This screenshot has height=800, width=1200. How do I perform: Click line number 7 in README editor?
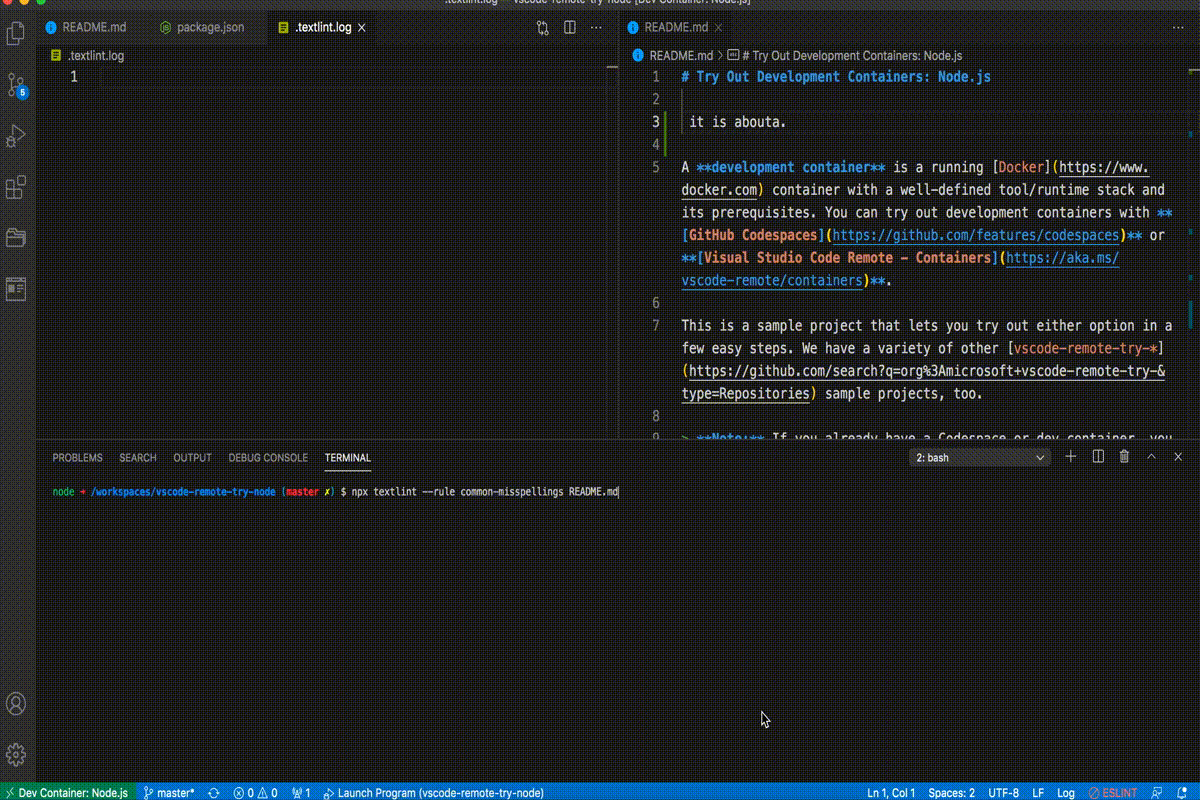tap(656, 326)
